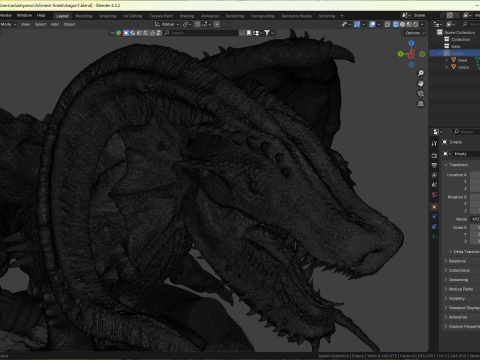
Task: Toggle X-ray view
Action: coord(387,24)
